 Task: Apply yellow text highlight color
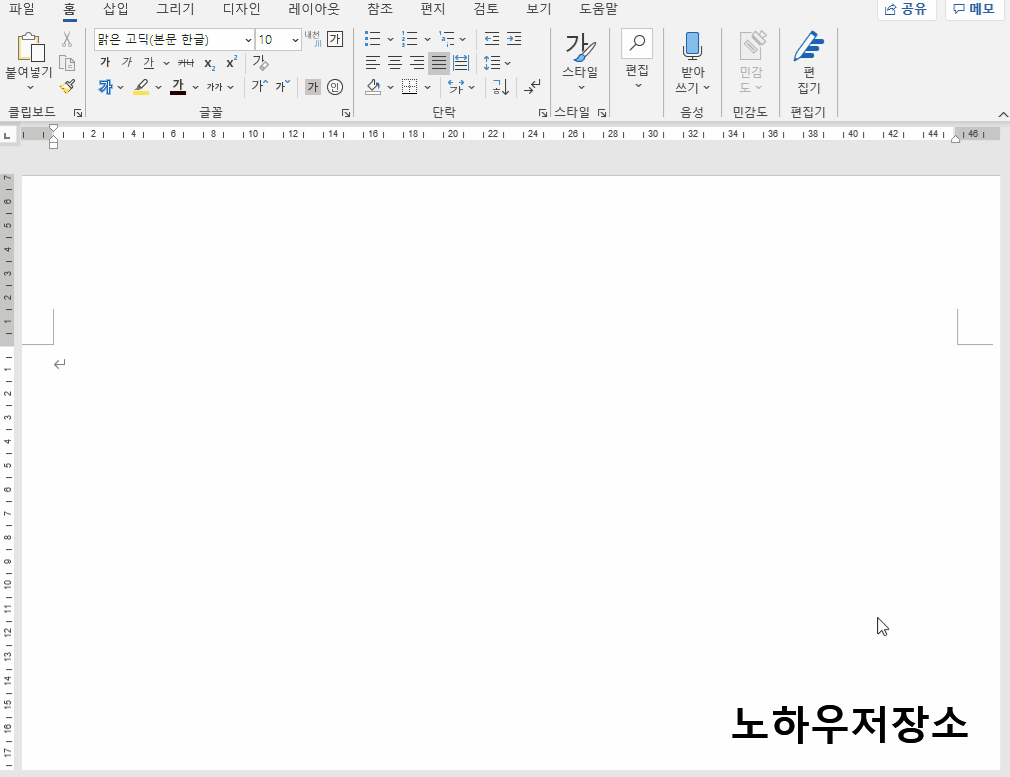click(x=141, y=86)
